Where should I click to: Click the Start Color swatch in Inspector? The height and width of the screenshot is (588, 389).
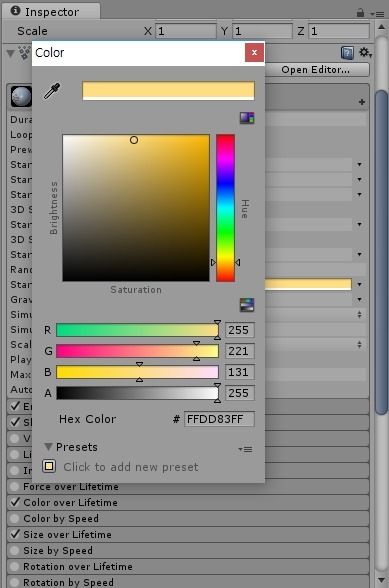pyautogui.click(x=308, y=284)
